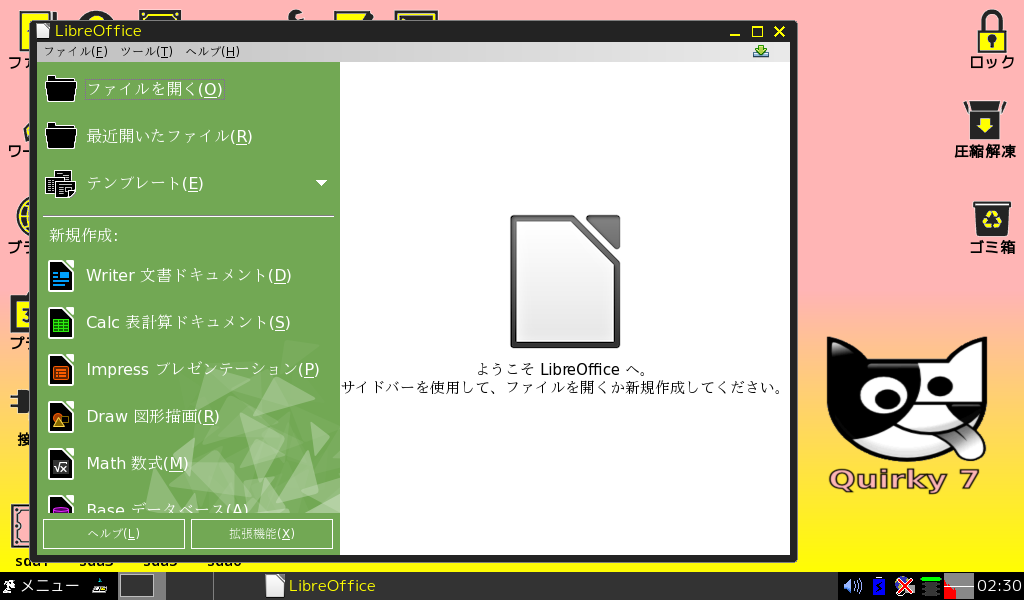Create an Impress プレゼンテーション
The height and width of the screenshot is (600, 1024).
(x=202, y=370)
